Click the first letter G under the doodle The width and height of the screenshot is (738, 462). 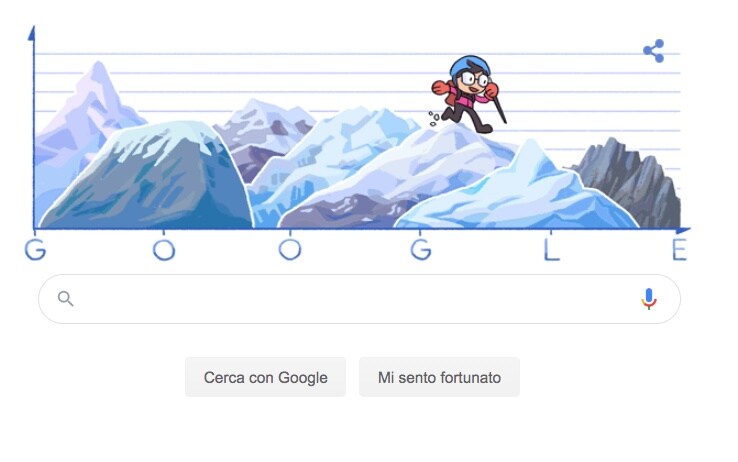tap(35, 249)
